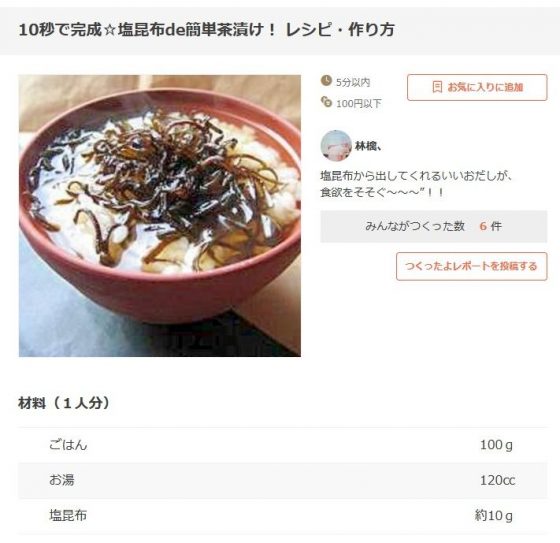
Task: Open the author's round avatar picture
Action: [x=336, y=145]
